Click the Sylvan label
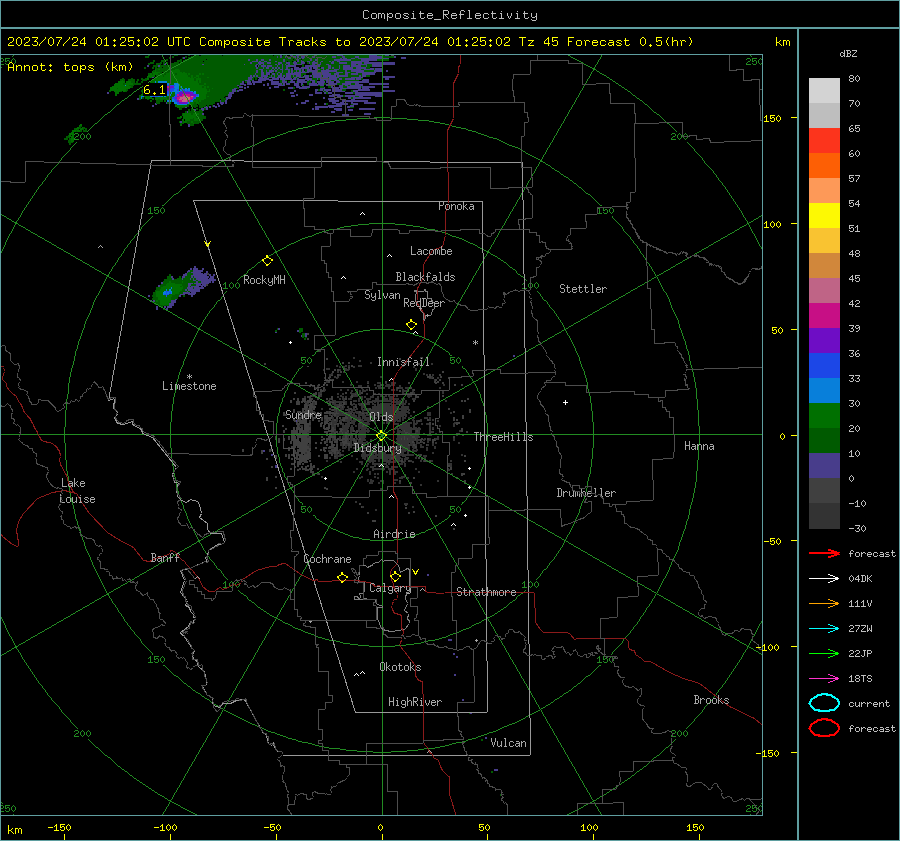Screen dimensions: 900x841 382,295
